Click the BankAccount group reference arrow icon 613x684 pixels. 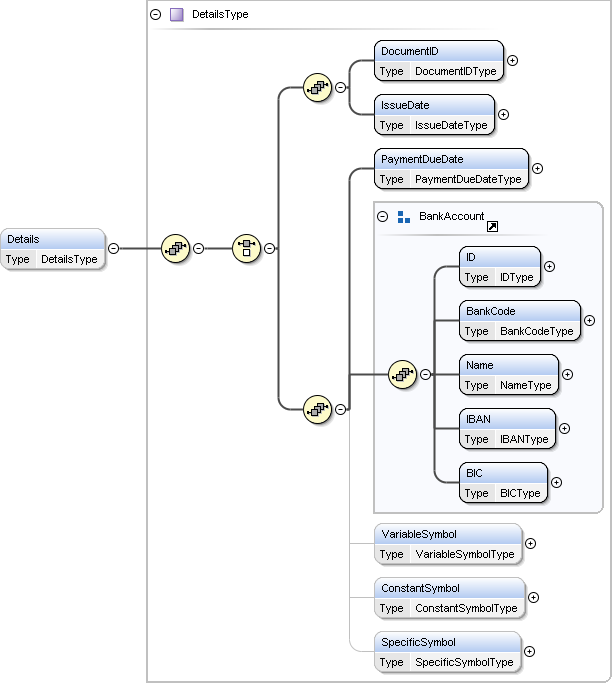[x=492, y=226]
